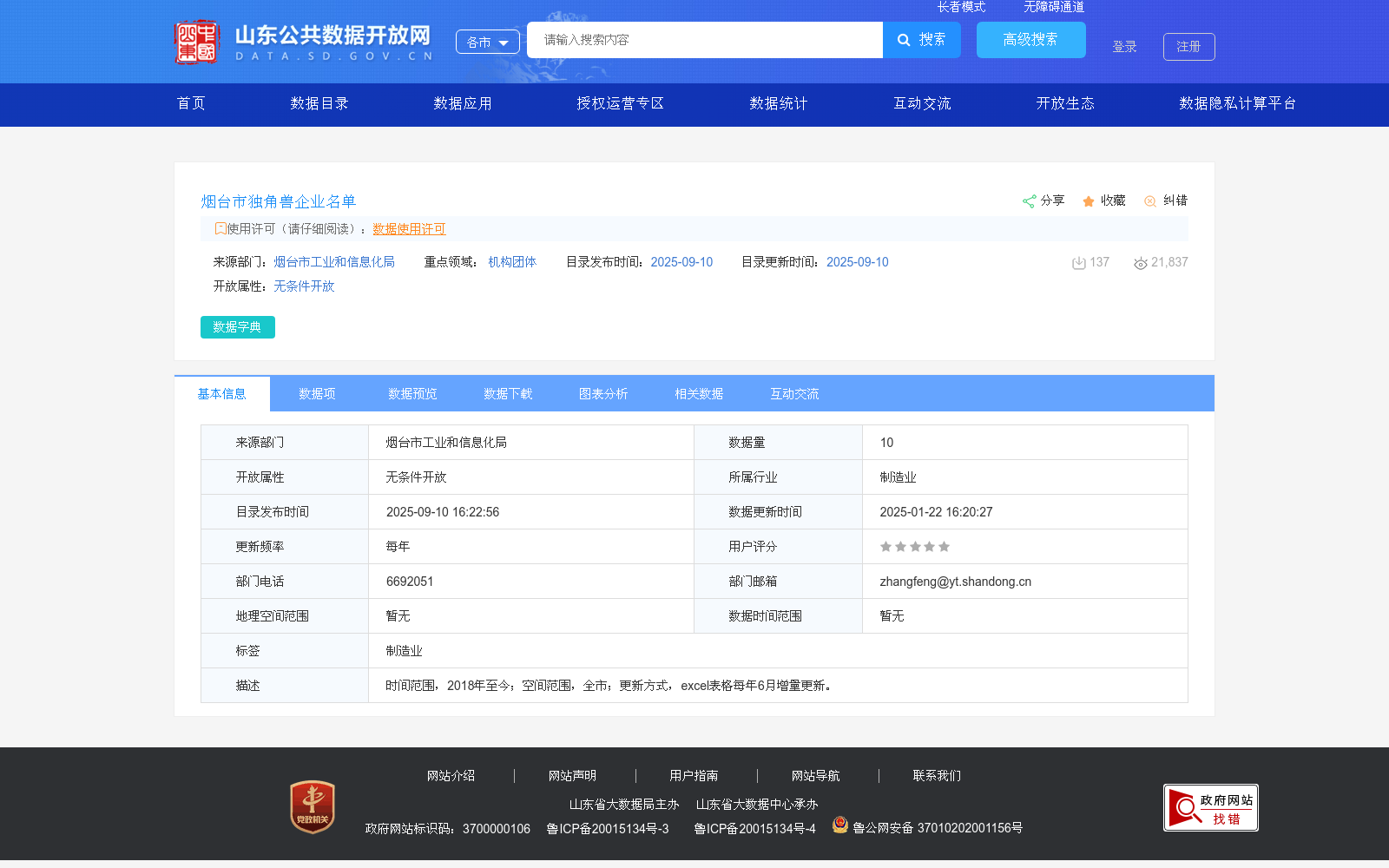Click 鲁公网安备 37010202001156号 link
The width and height of the screenshot is (1389, 868).
(x=938, y=828)
